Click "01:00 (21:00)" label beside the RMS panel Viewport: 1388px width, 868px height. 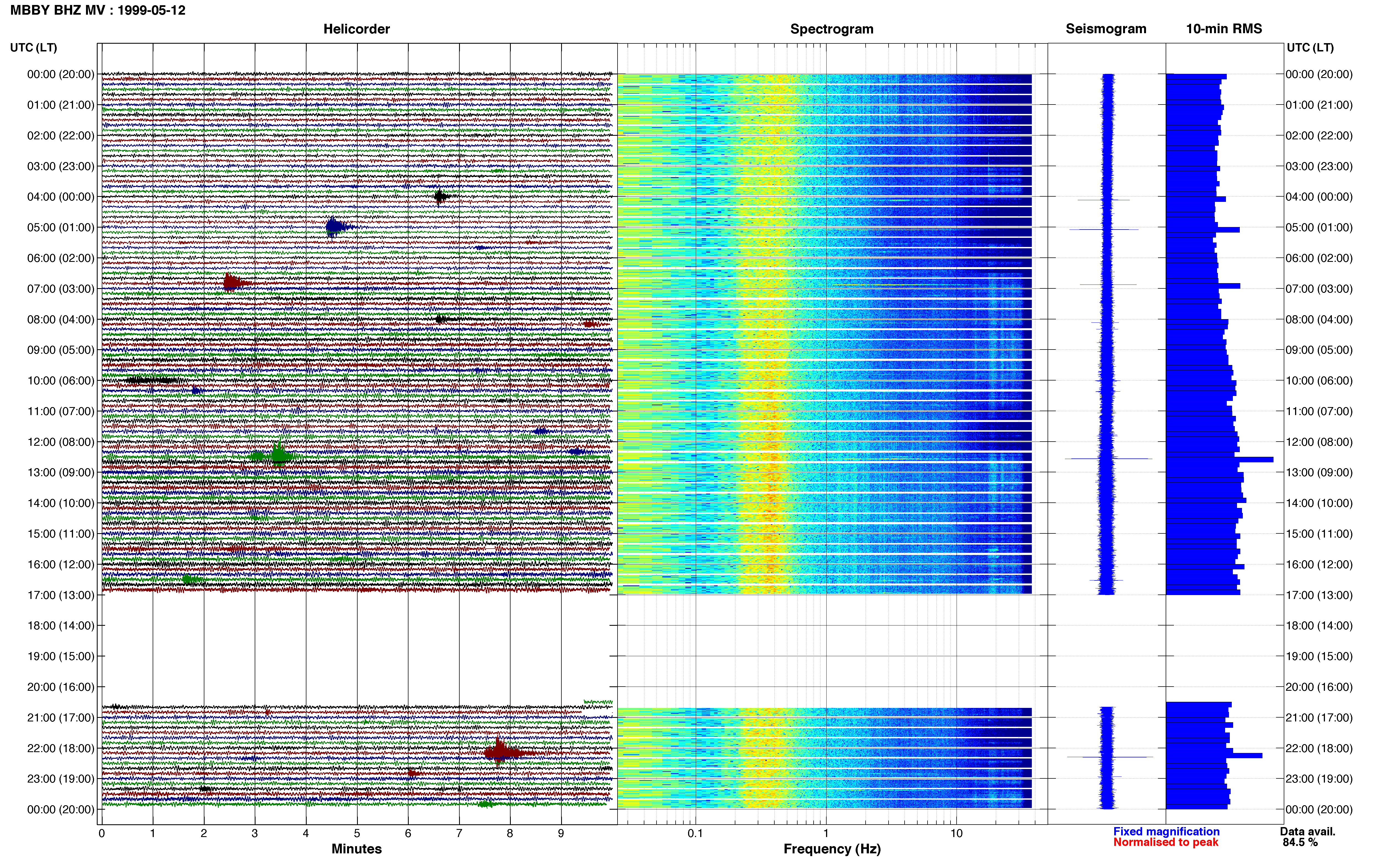1319,105
